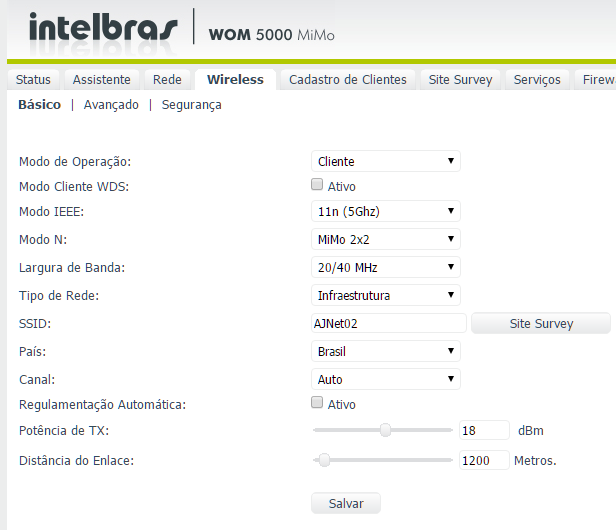The width and height of the screenshot is (616, 530).
Task: Open the Avançado wireless settings link
Action: click(111, 105)
